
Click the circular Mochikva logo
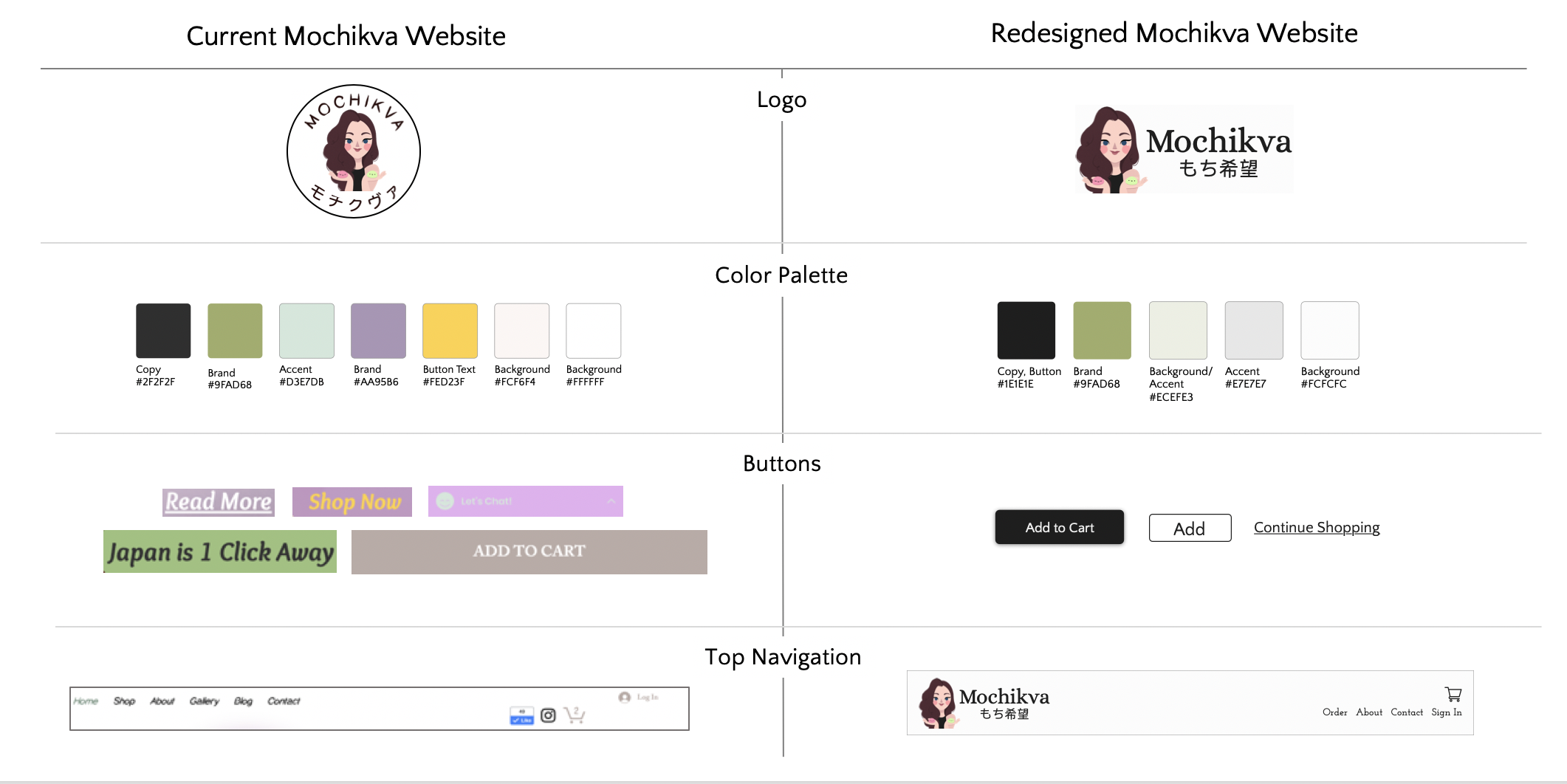(352, 151)
